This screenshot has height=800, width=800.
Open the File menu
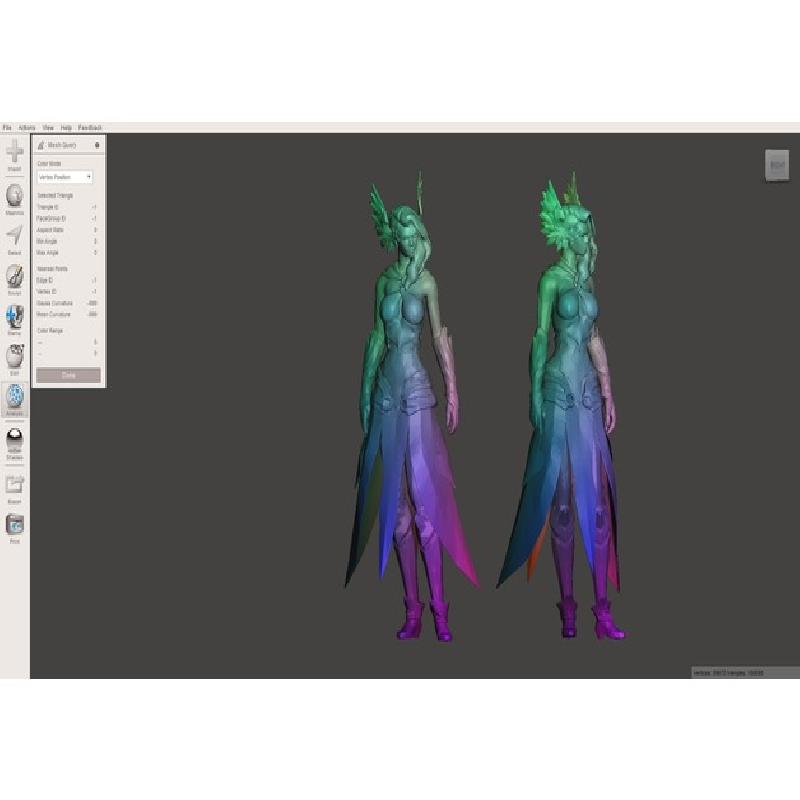7,128
